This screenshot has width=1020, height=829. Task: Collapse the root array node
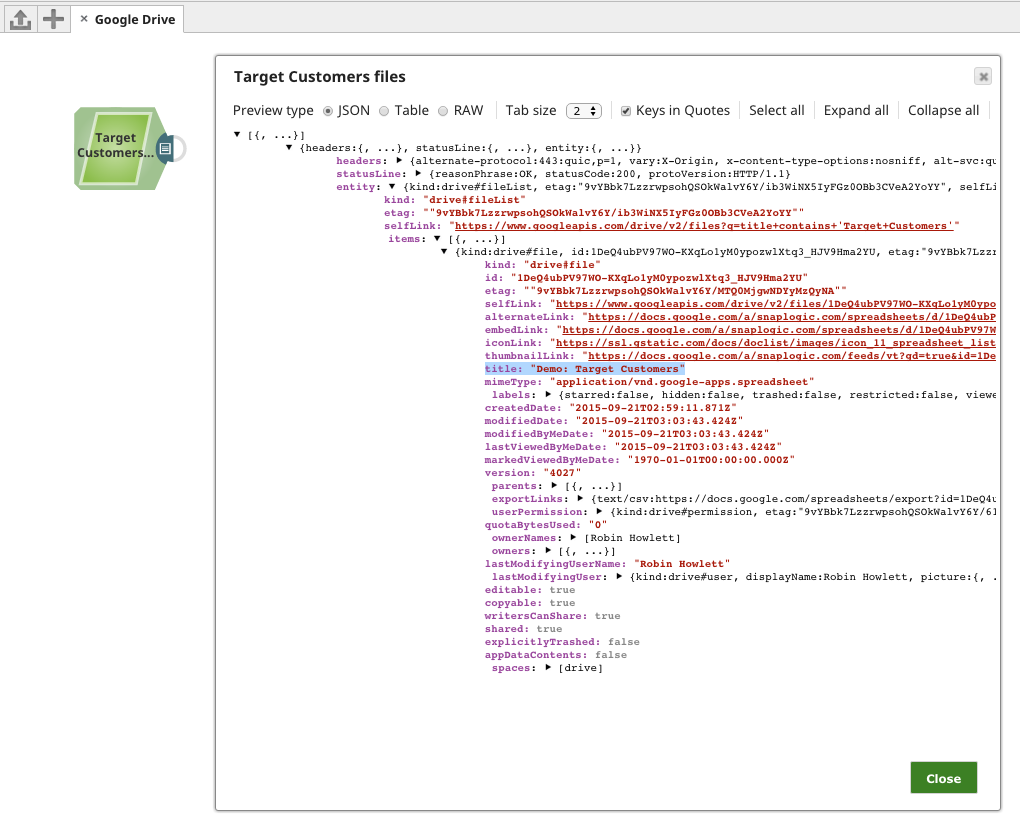click(237, 135)
